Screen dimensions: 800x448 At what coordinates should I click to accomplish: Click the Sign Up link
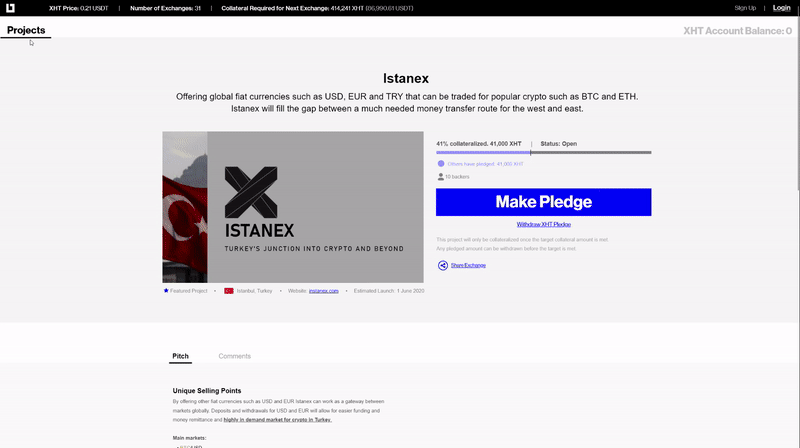(x=745, y=8)
